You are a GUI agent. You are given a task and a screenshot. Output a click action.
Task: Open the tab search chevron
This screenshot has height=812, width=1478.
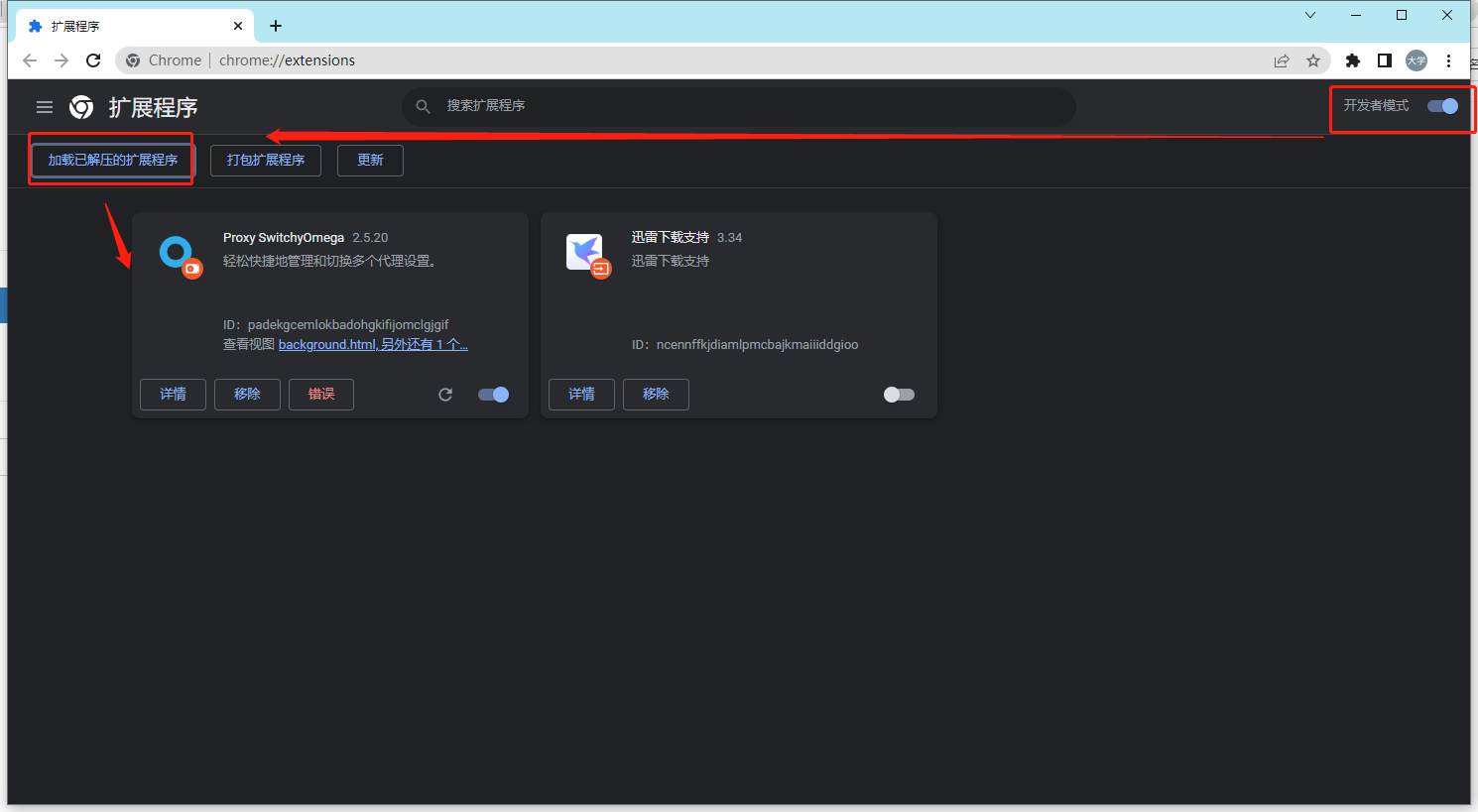[1310, 15]
